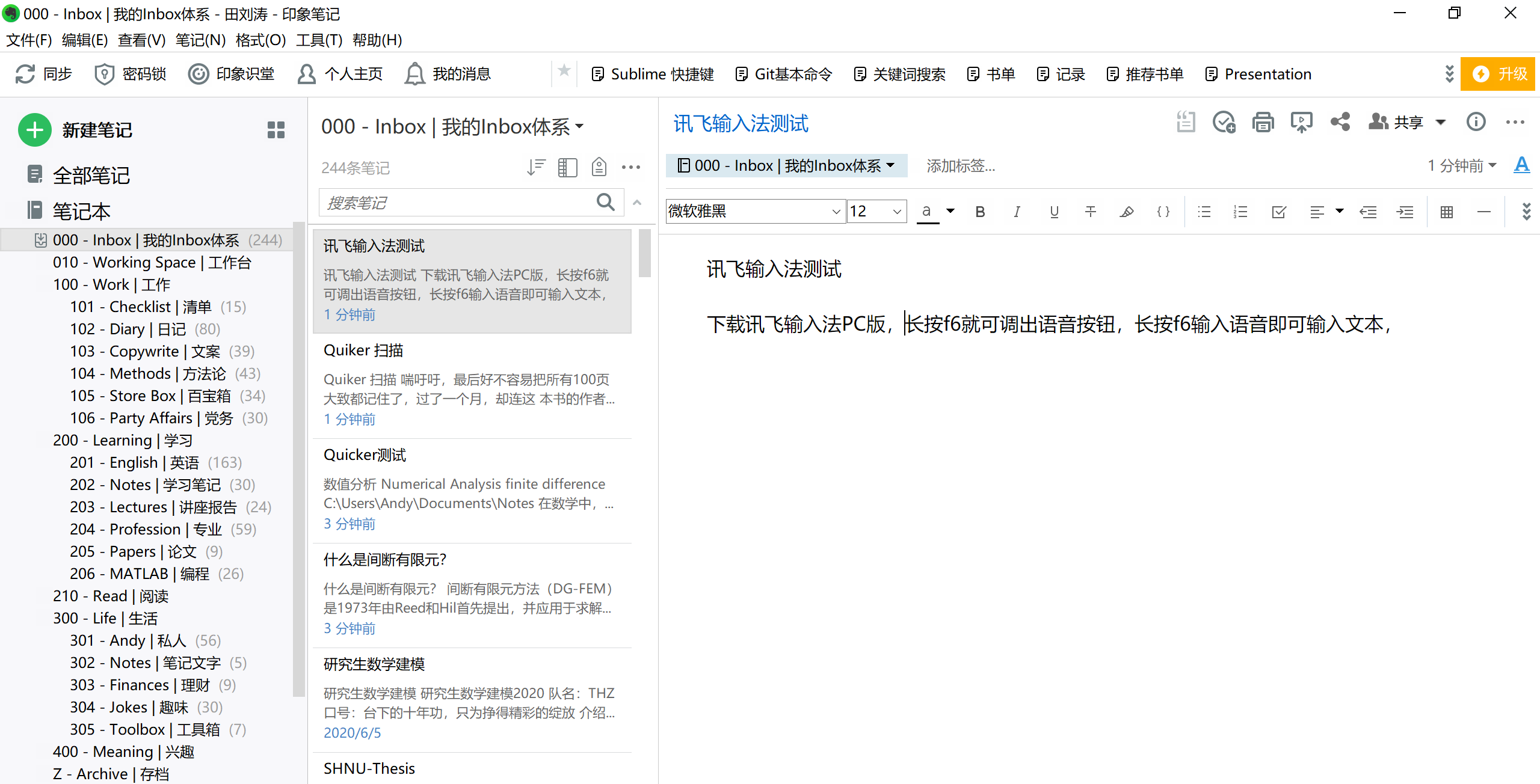
Task: Open the 1 分钟前 date dropdown
Action: pyautogui.click(x=1462, y=165)
